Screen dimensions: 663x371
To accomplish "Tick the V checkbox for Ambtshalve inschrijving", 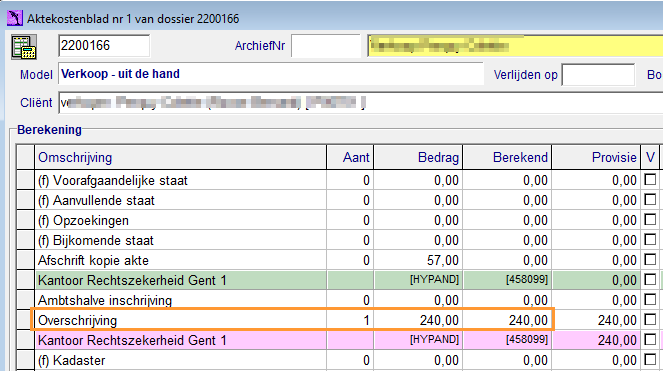I will [x=650, y=300].
